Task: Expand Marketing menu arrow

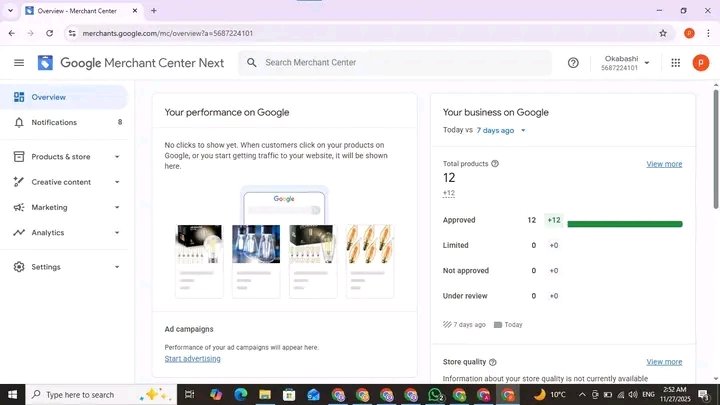Action: (117, 208)
